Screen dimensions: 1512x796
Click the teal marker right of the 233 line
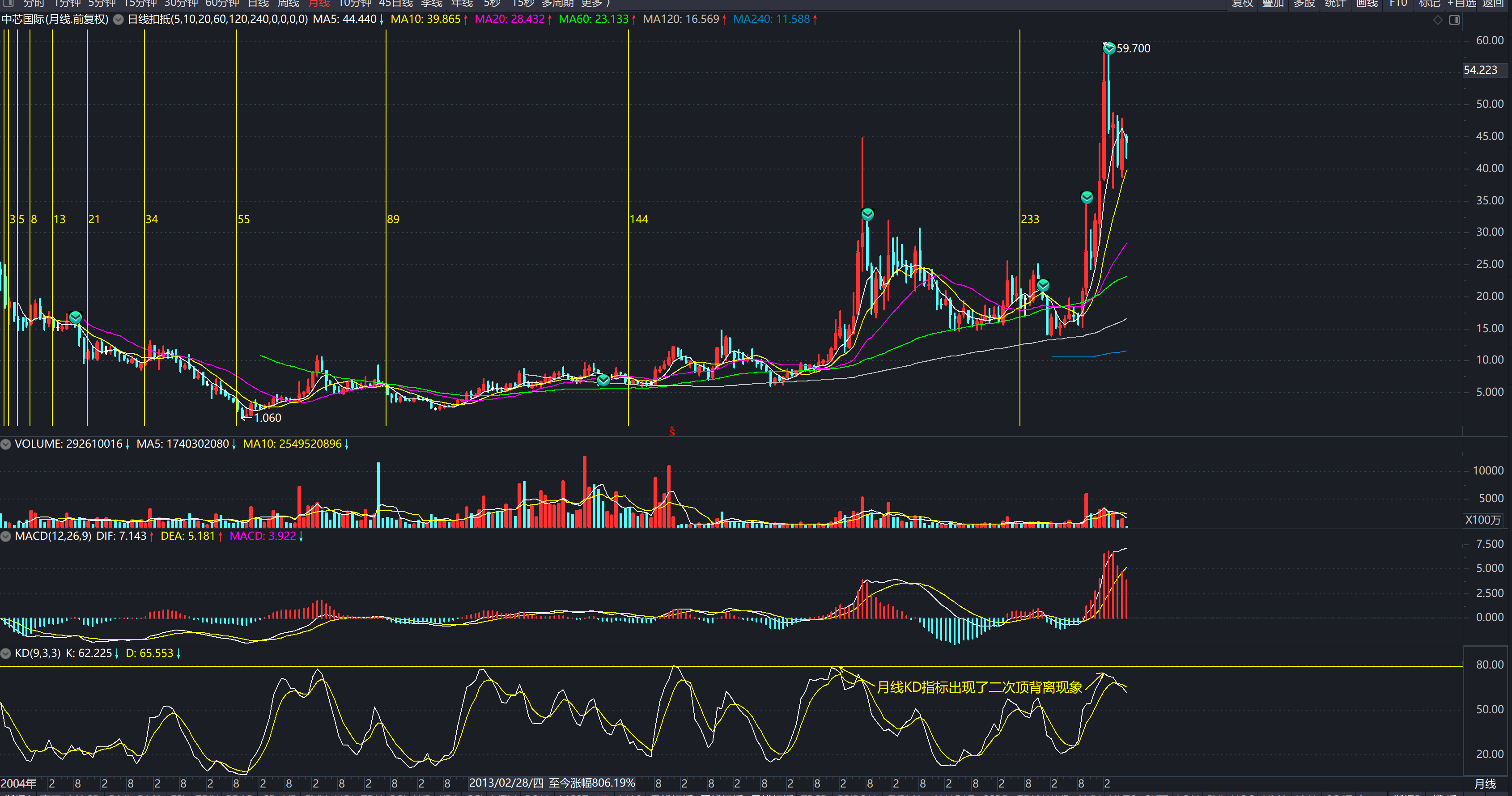(1043, 285)
